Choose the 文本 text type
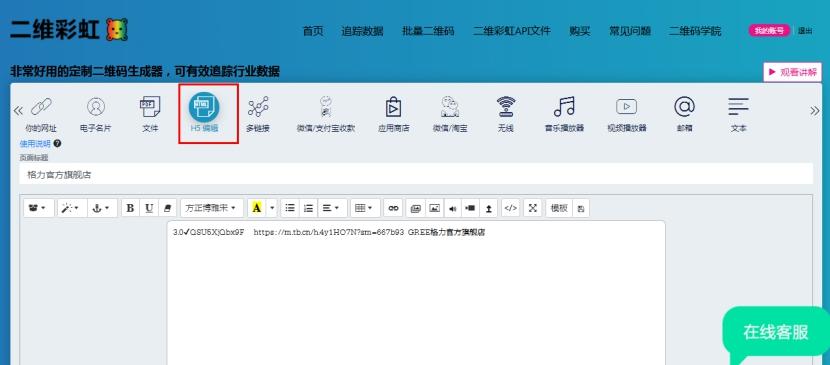This screenshot has height=365, width=830. click(x=738, y=113)
